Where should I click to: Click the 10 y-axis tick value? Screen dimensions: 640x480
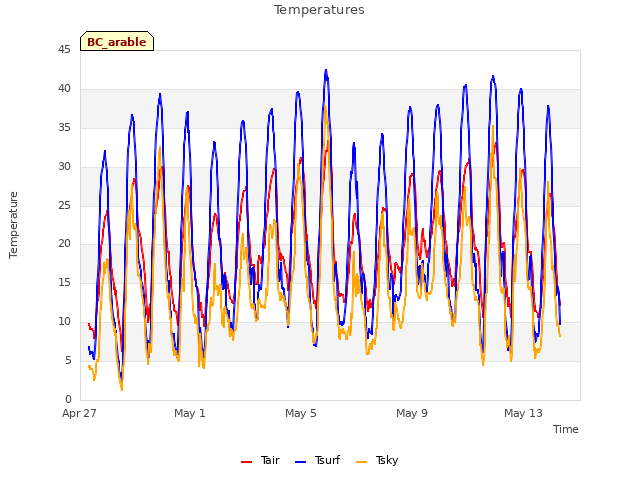[64, 322]
